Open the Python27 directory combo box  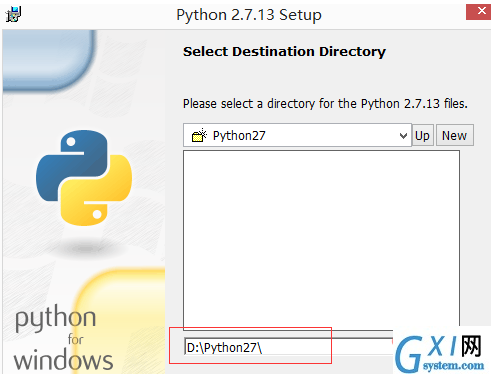(297, 135)
